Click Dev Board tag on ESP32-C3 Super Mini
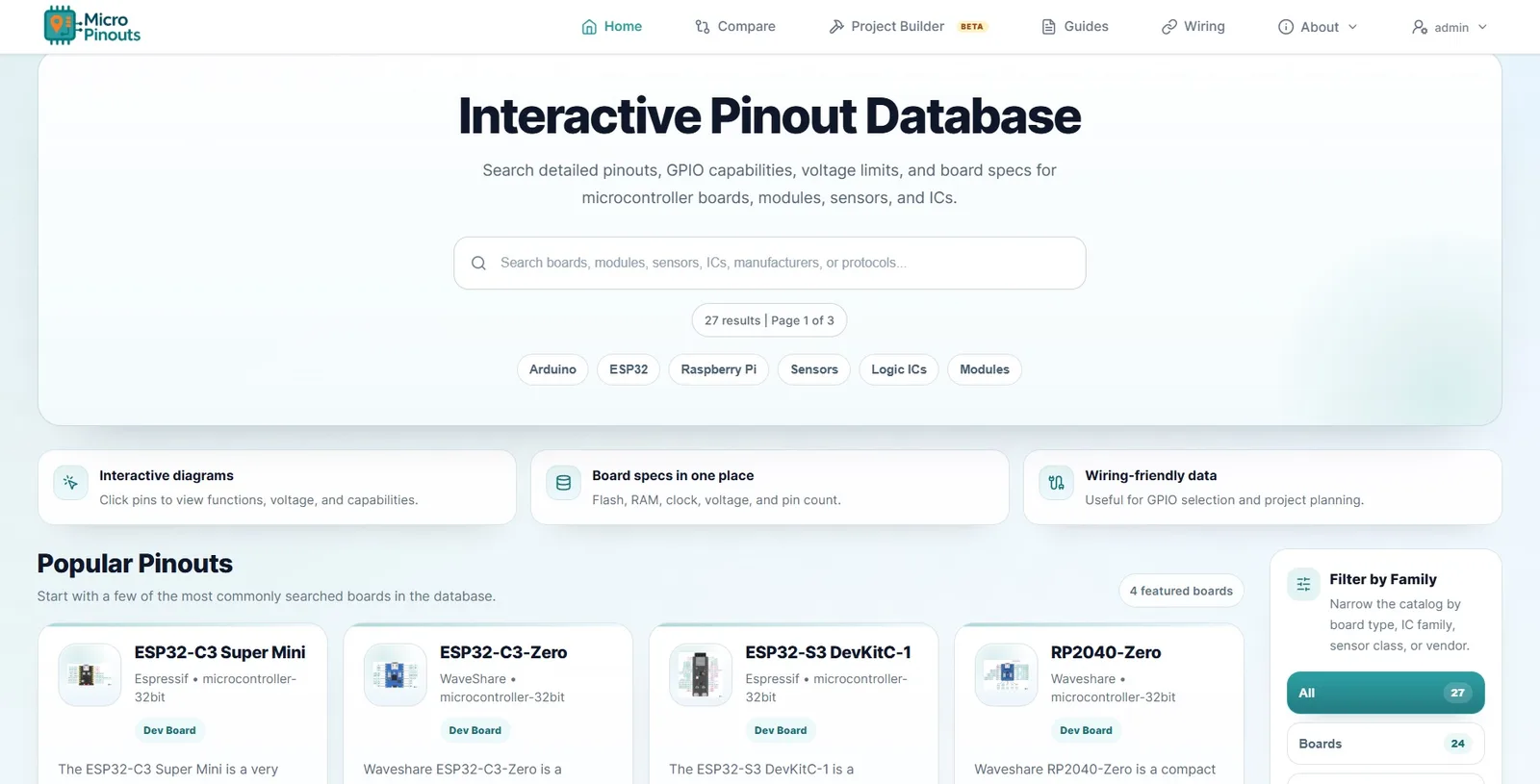 pyautogui.click(x=169, y=730)
